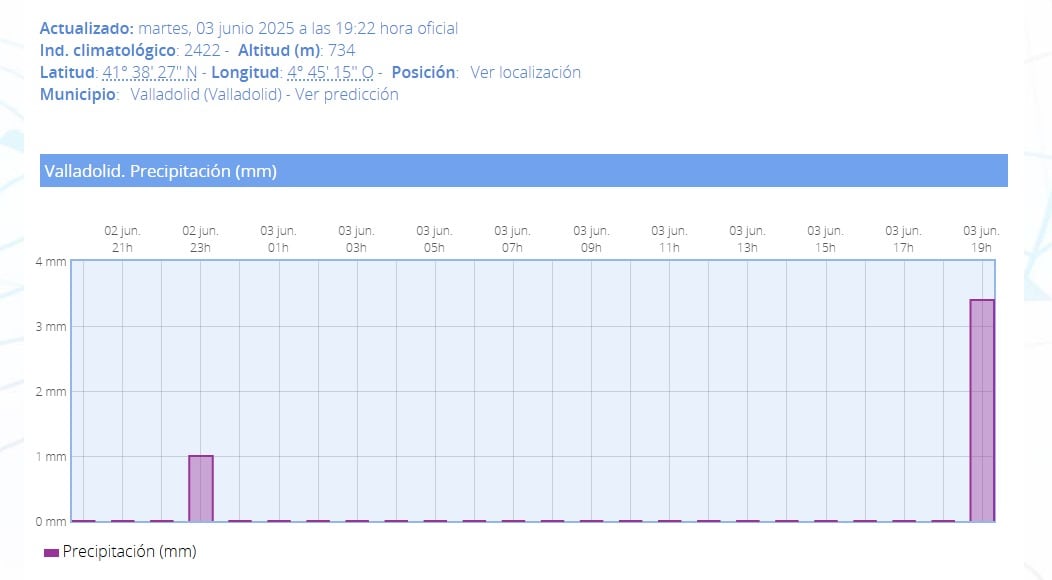Click the latitude value 41° 38' 27'' N
This screenshot has height=580, width=1052.
150,72
